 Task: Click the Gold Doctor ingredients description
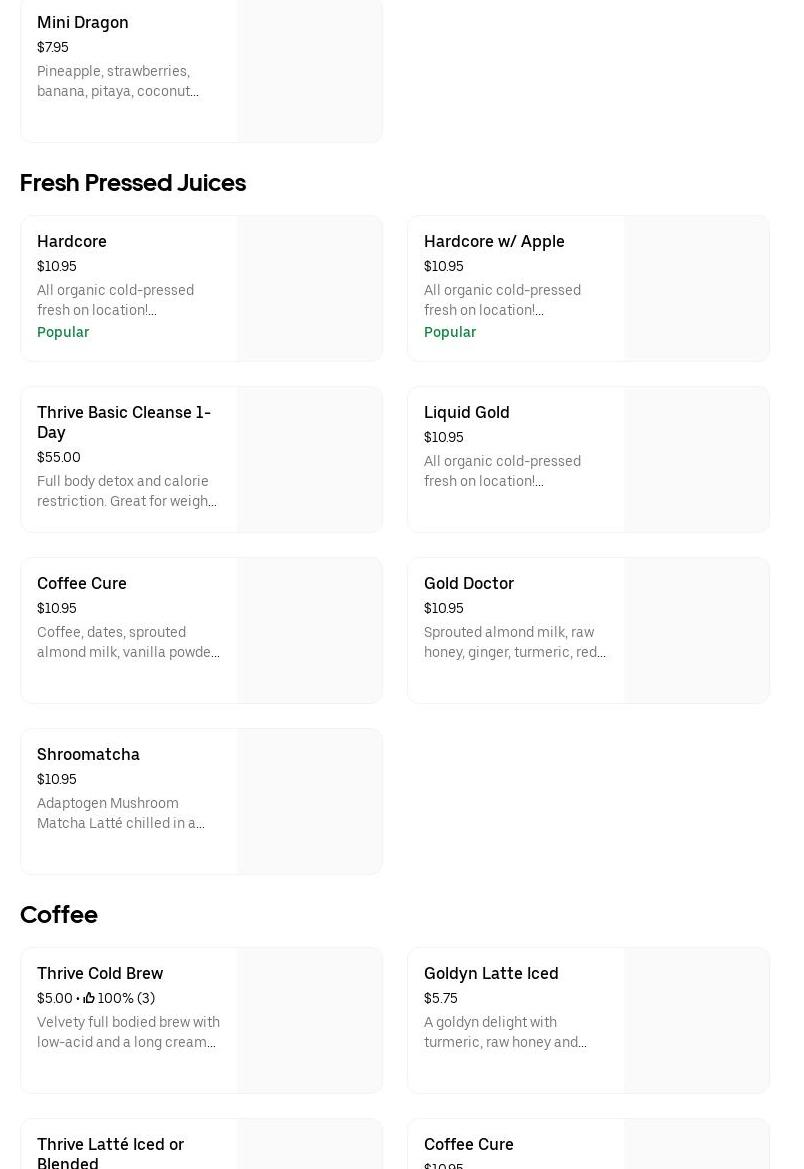pos(515,642)
